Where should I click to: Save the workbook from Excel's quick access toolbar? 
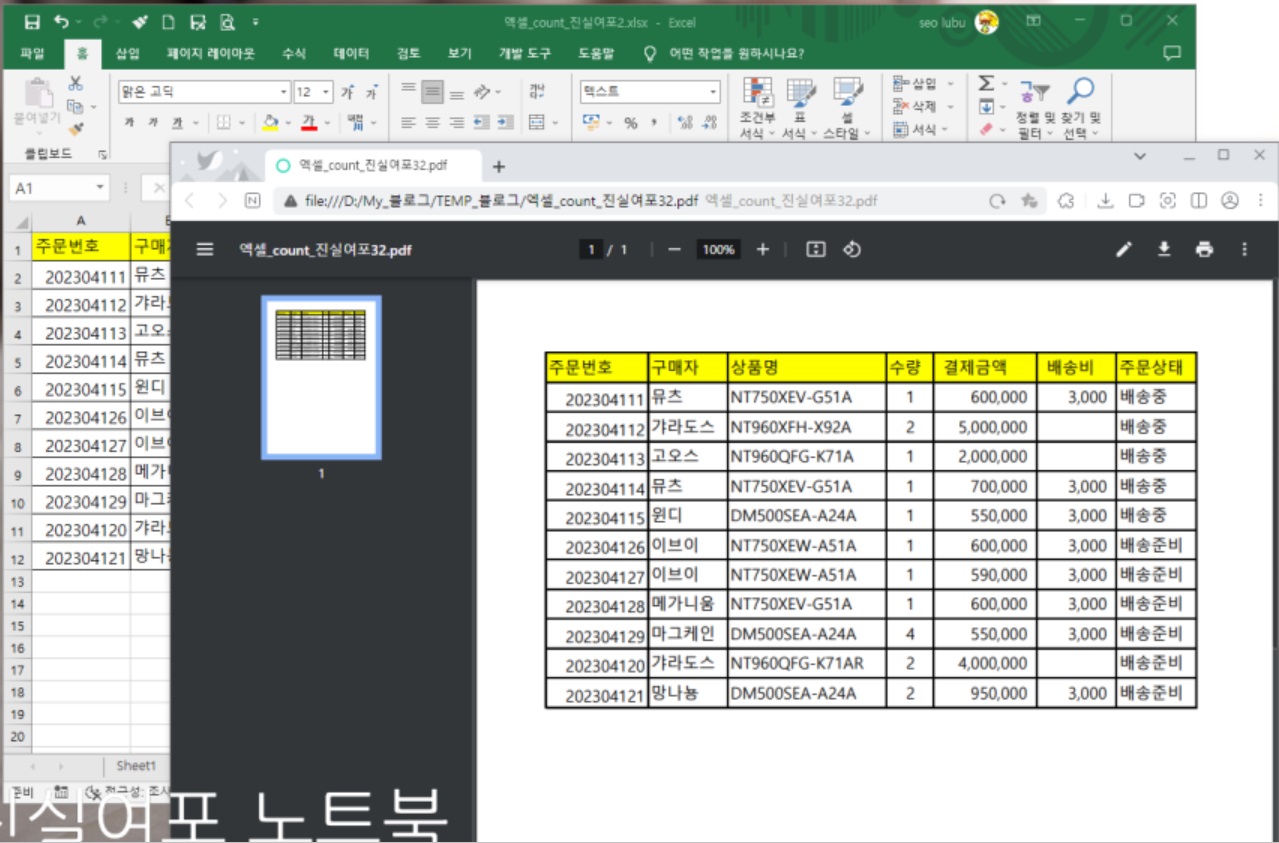point(31,22)
